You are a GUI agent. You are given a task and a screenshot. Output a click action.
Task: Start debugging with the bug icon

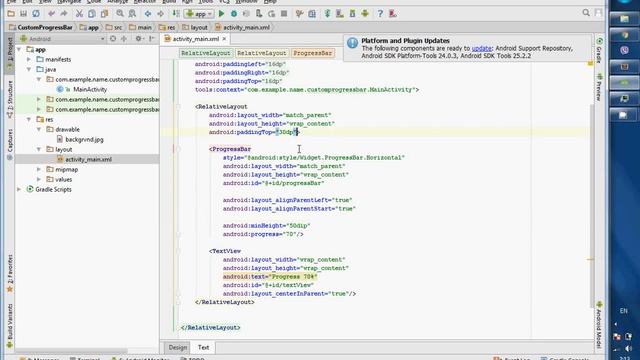click(x=234, y=13)
